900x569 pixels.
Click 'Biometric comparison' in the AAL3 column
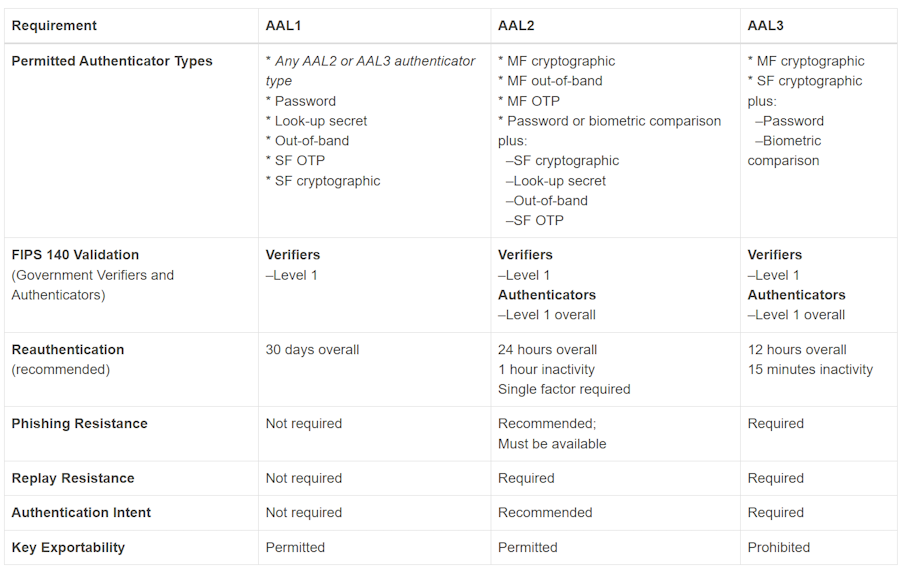point(786,151)
